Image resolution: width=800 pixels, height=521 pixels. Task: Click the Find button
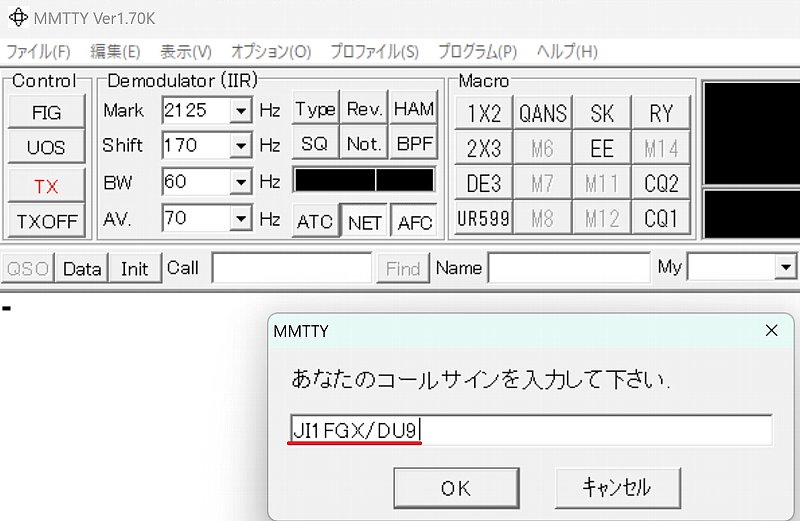coord(403,268)
